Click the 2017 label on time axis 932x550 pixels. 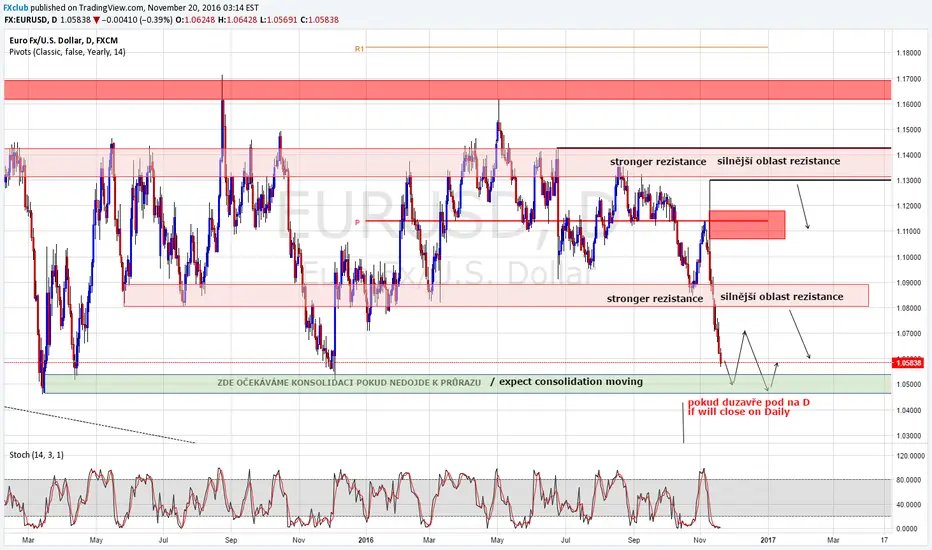click(768, 540)
